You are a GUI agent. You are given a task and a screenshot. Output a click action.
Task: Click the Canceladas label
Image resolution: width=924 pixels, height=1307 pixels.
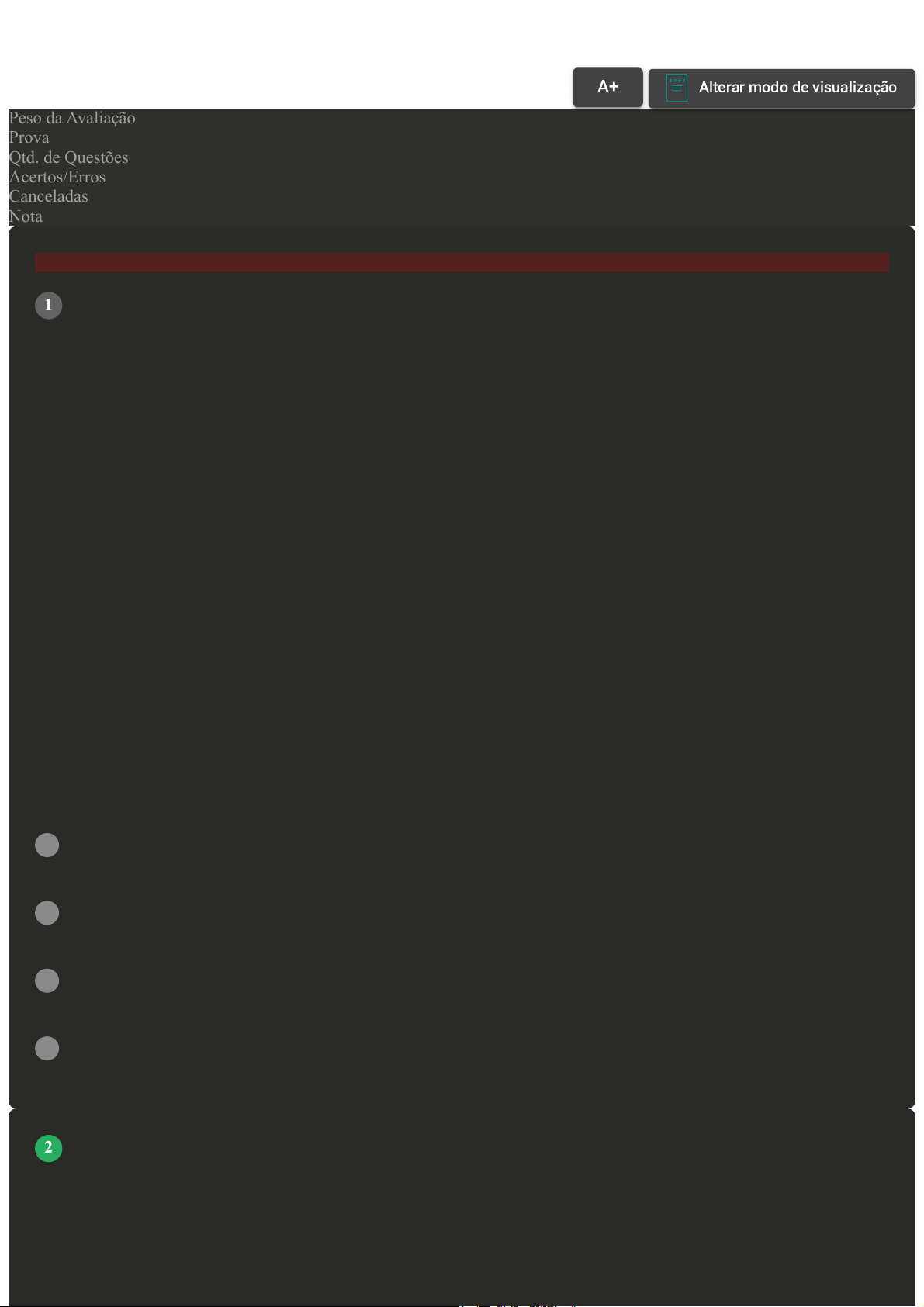coord(49,196)
